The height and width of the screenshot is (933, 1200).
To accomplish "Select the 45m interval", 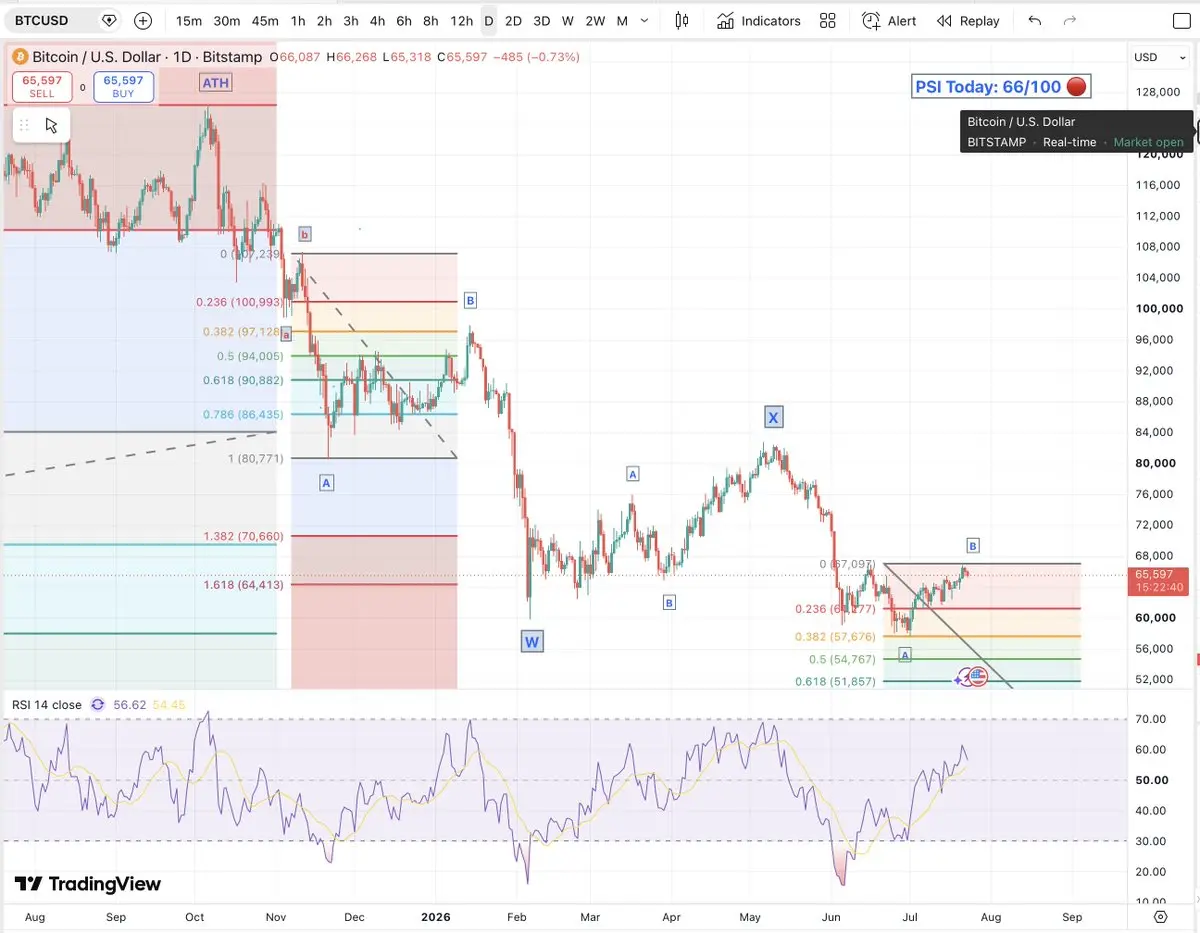I will (265, 21).
